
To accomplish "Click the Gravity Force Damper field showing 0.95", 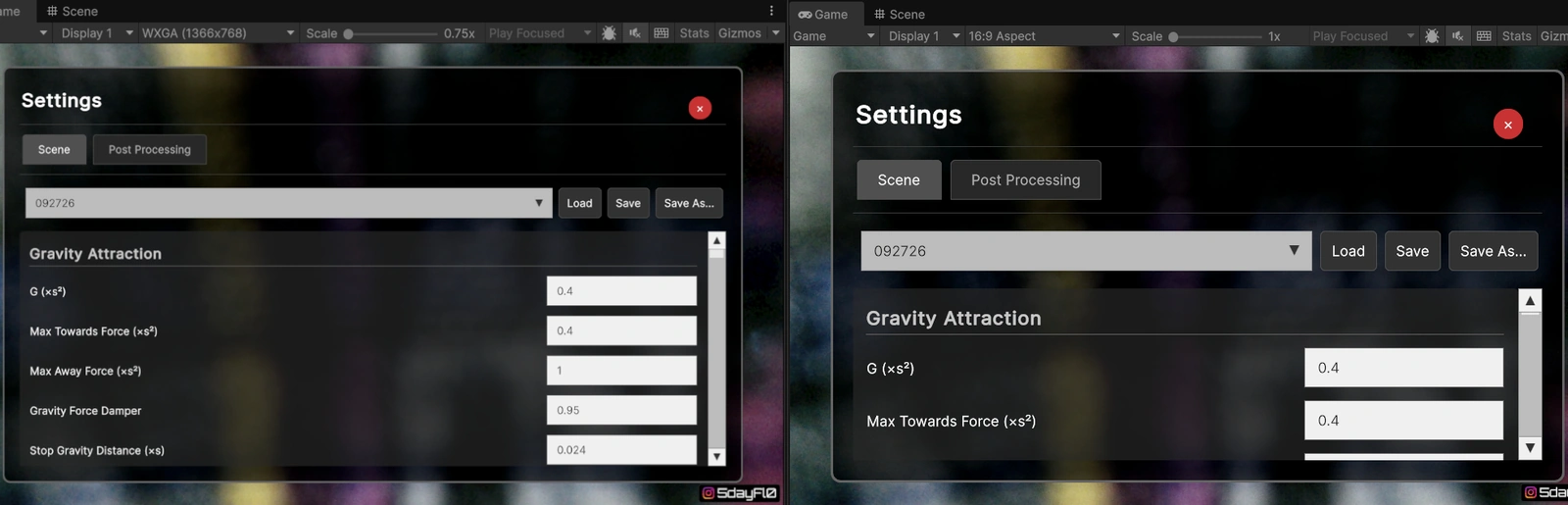I will tap(621, 410).
